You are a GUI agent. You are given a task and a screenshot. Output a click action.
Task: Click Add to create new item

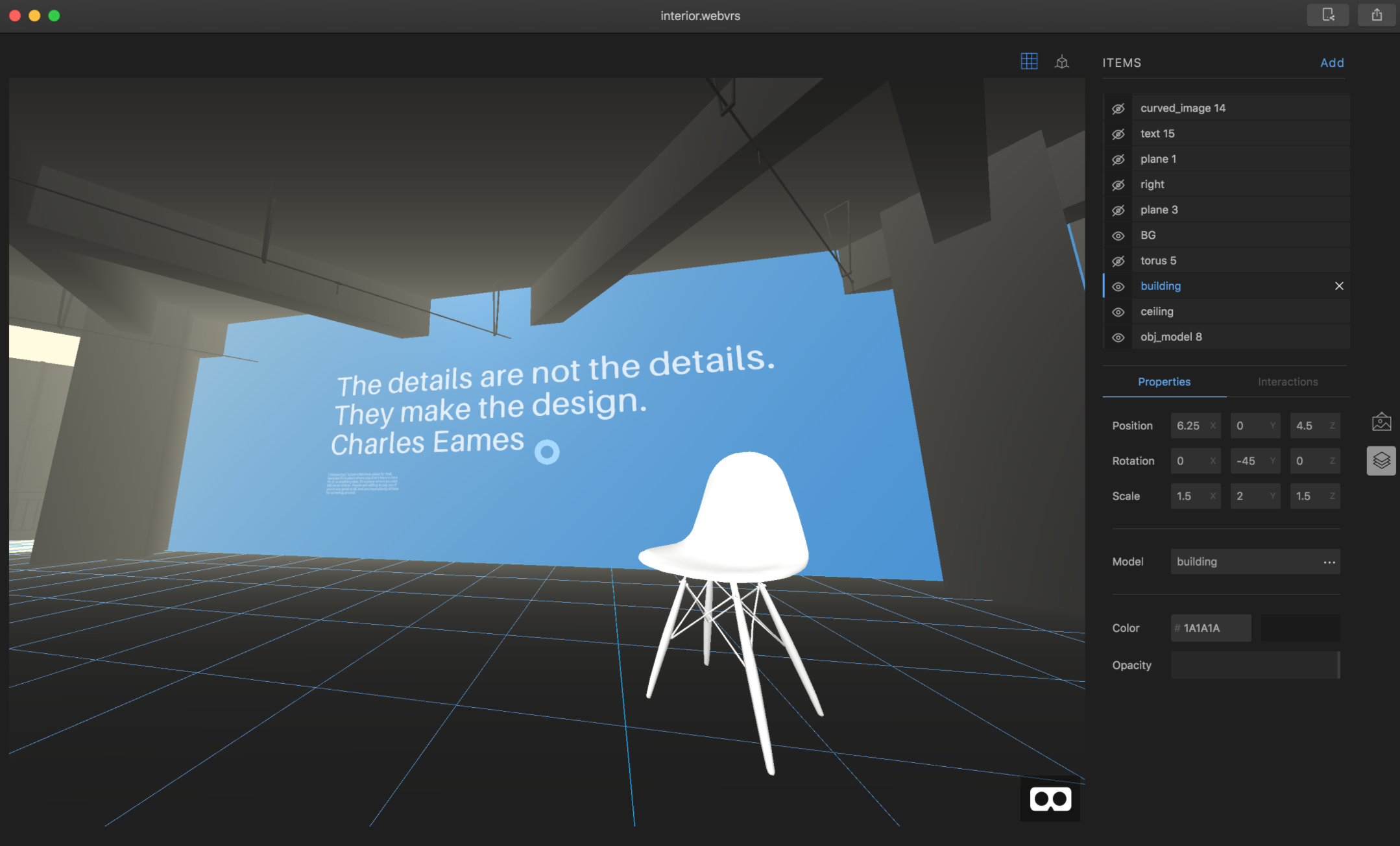click(x=1332, y=63)
